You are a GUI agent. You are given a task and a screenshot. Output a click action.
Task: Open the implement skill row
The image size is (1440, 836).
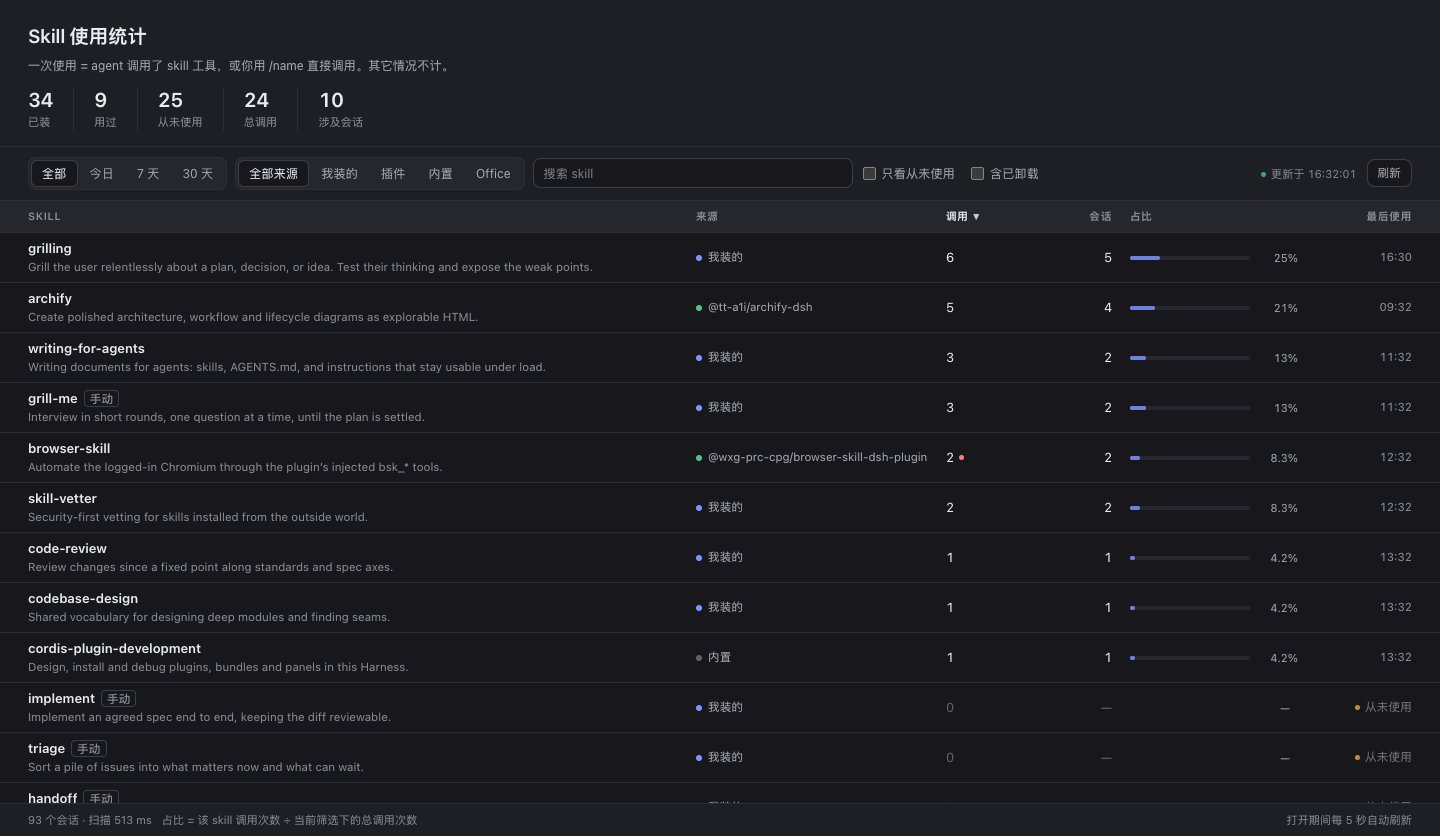(720, 707)
